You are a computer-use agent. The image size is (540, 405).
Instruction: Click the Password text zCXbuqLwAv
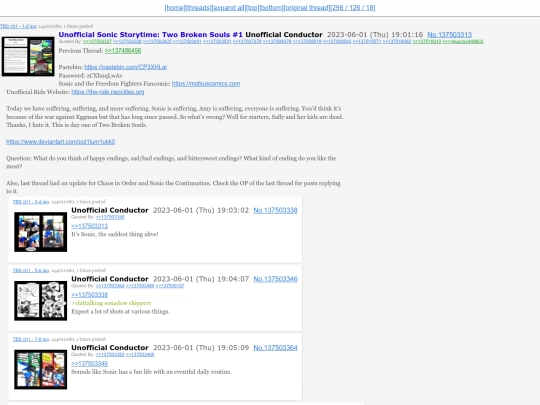(x=105, y=75)
